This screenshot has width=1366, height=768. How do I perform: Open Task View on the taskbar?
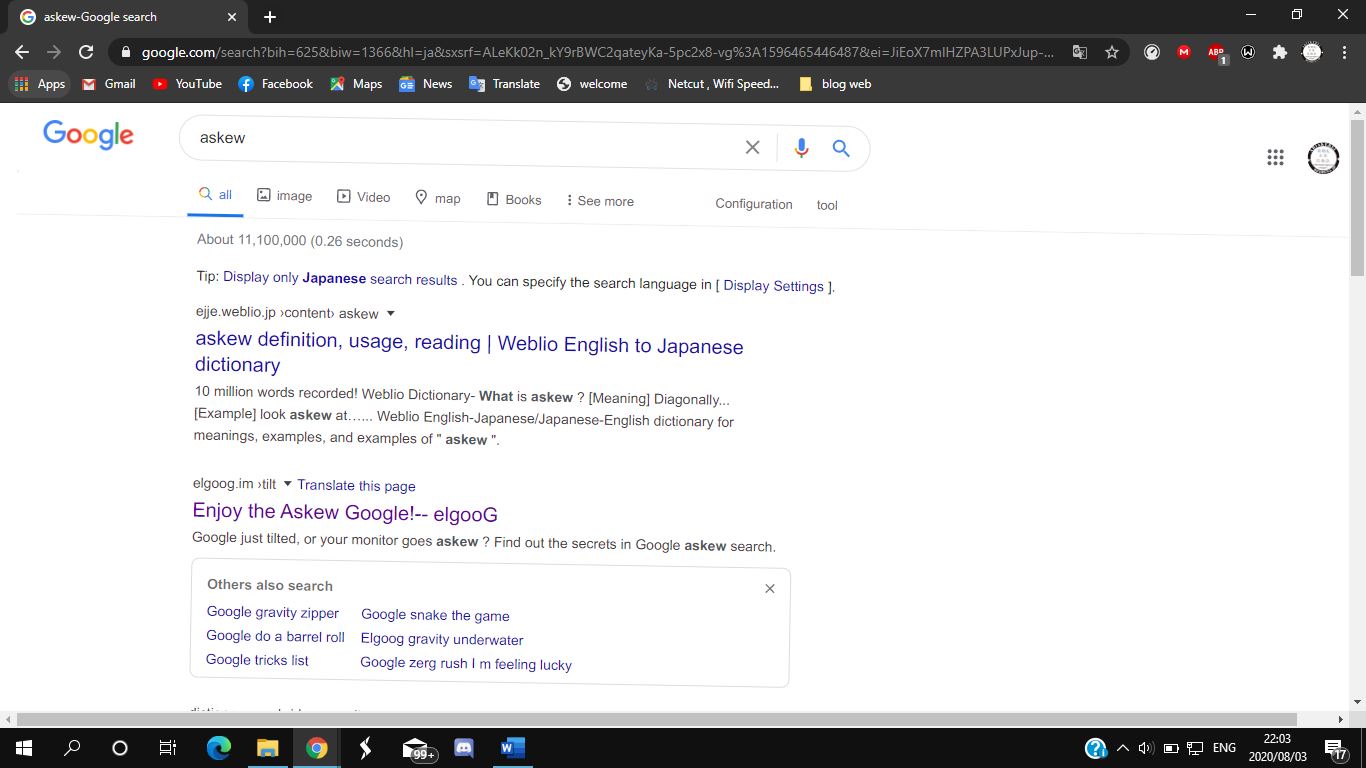pos(168,748)
